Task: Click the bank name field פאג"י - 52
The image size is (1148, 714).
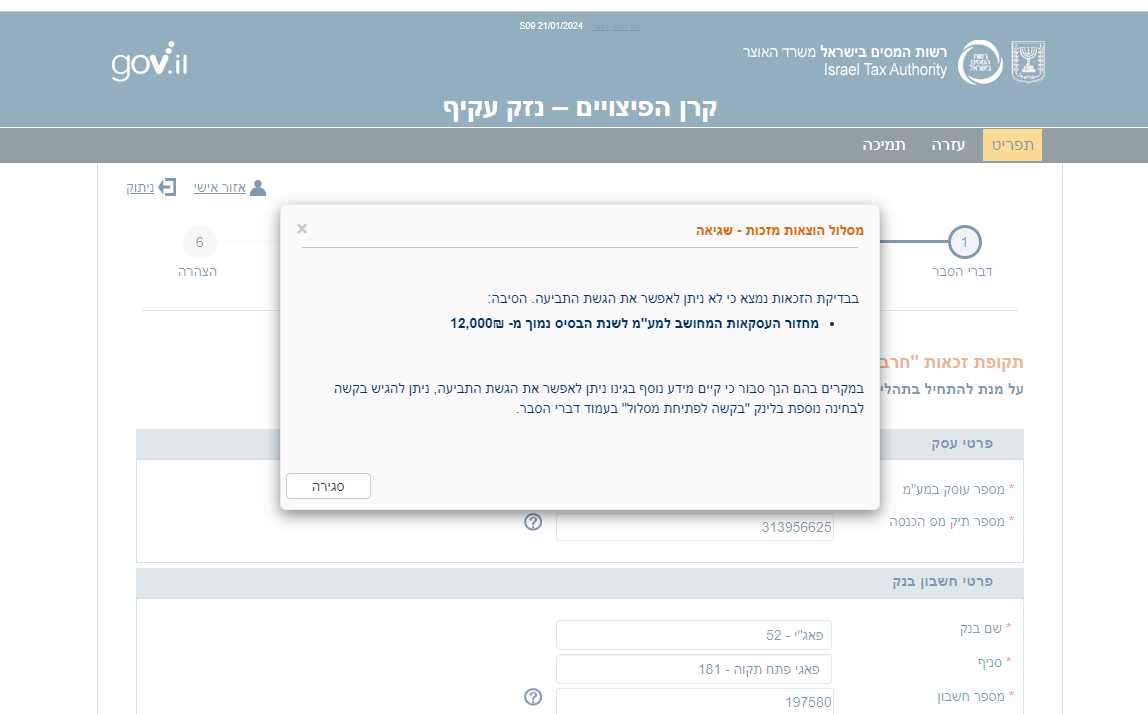Action: 694,635
